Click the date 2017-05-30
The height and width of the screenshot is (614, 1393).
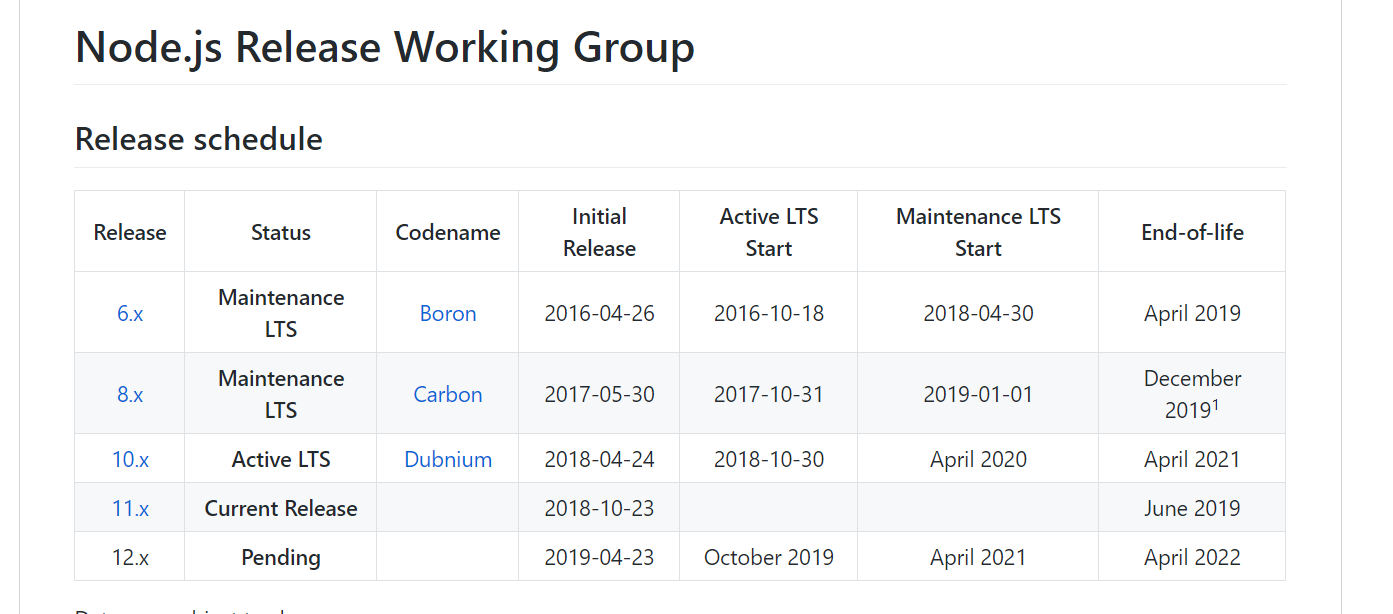[599, 394]
